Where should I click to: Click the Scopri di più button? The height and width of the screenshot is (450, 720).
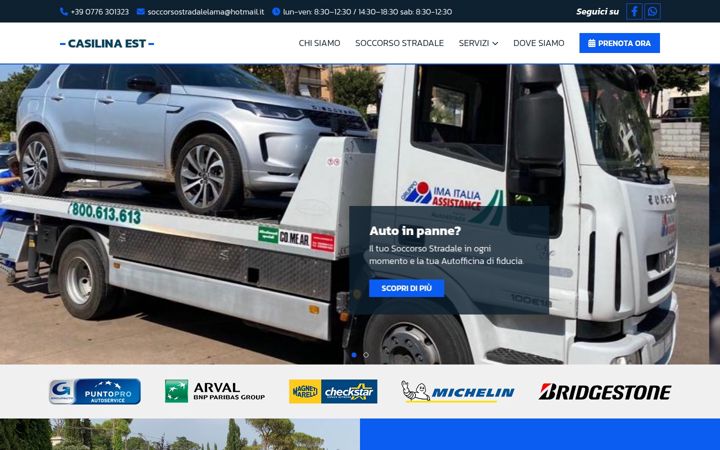[x=406, y=288]
